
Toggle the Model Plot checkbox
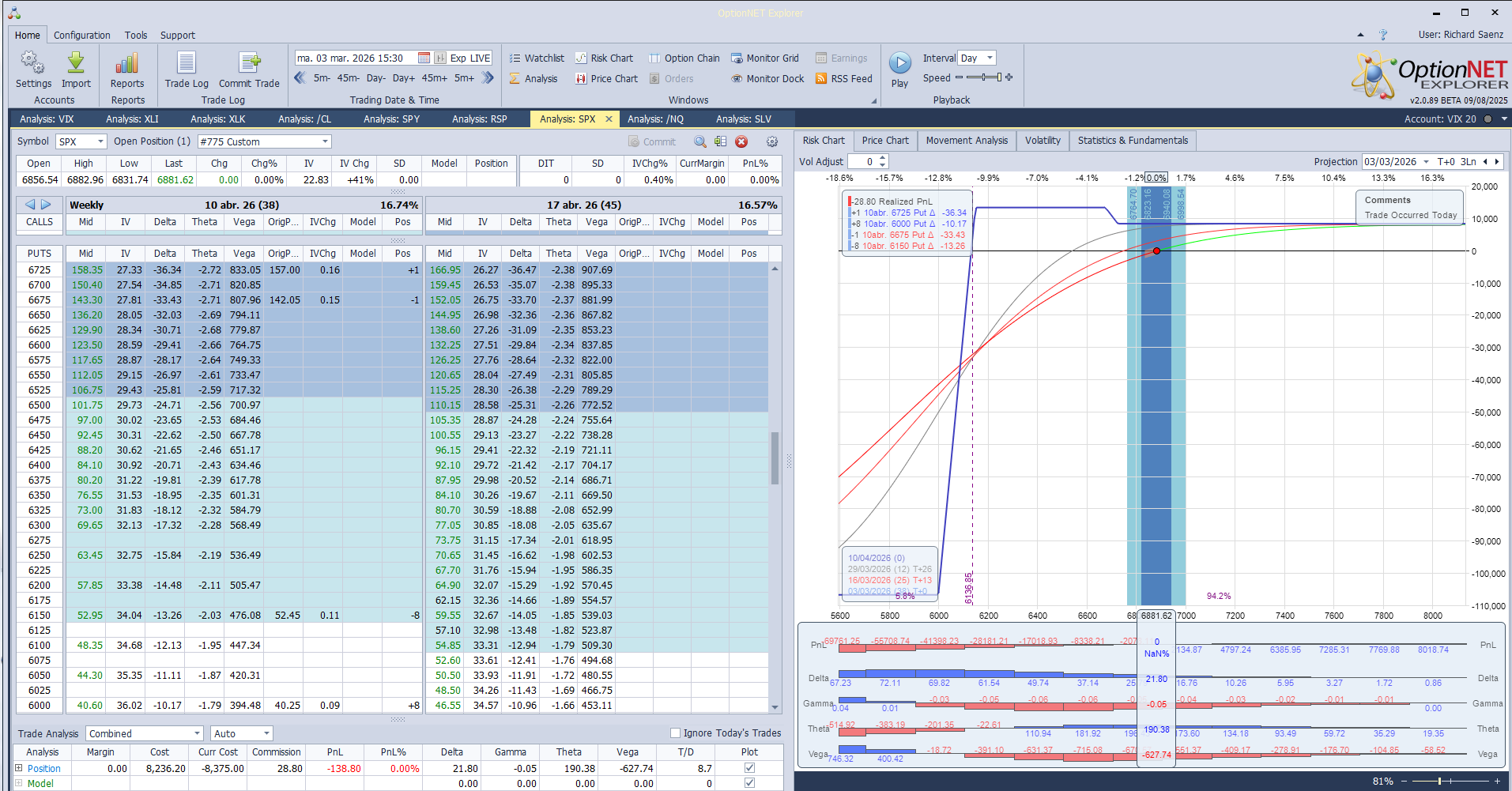point(749,783)
